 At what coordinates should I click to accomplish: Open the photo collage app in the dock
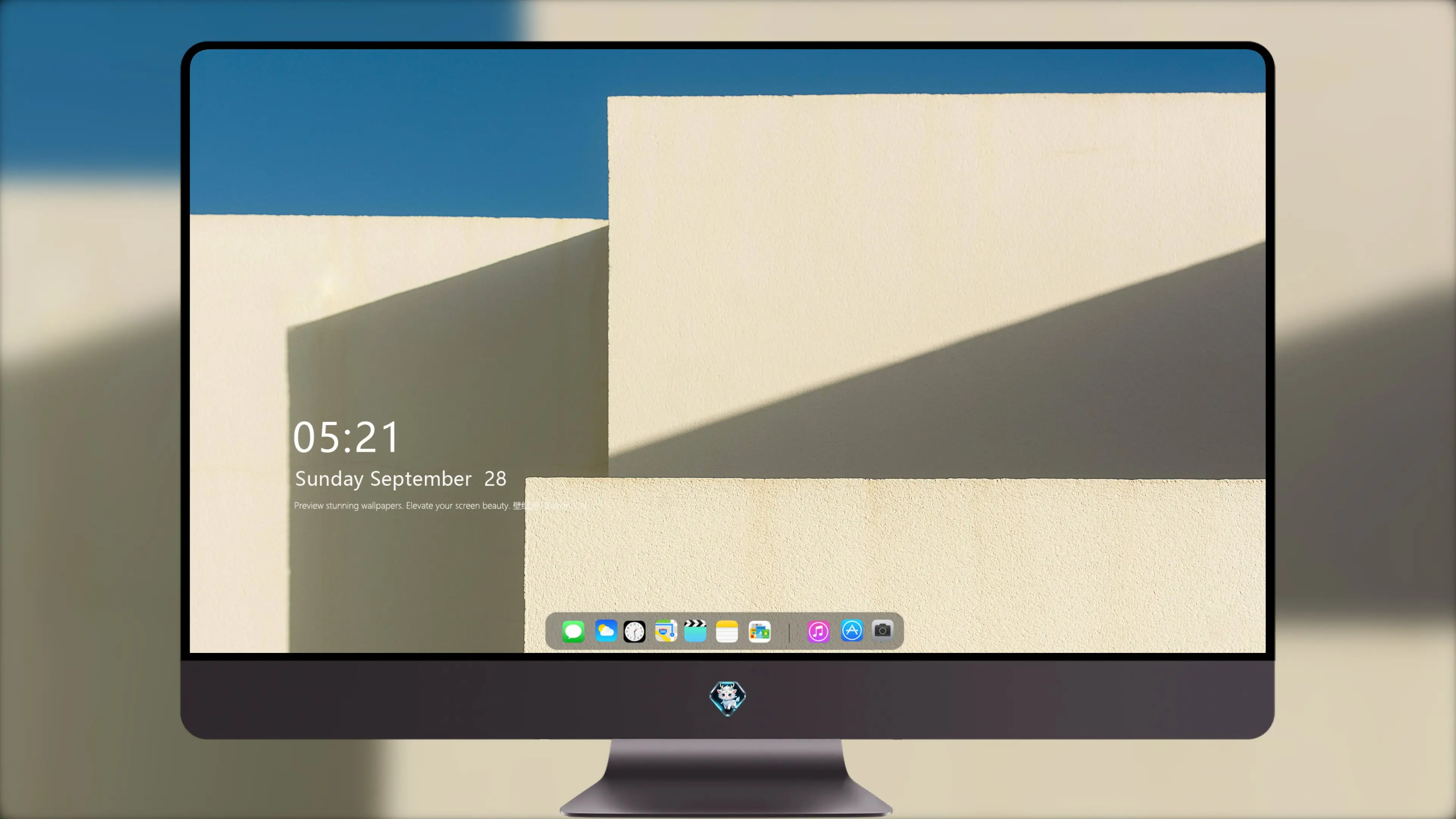coord(759,631)
